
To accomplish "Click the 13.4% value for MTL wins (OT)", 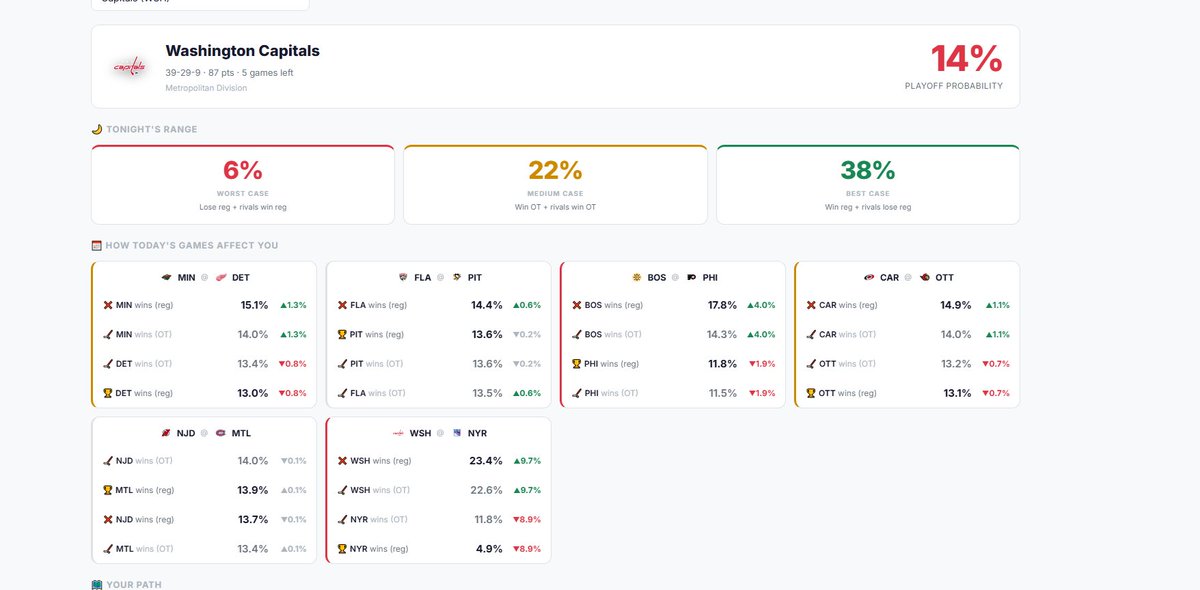I will pos(253,549).
